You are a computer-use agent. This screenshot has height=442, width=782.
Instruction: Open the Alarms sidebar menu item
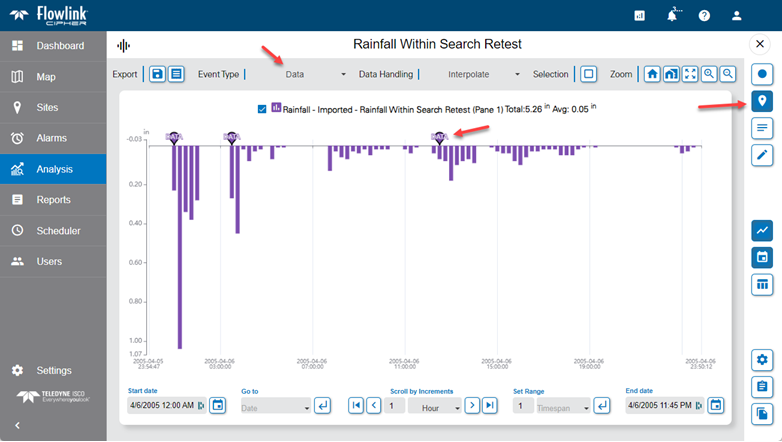[x=53, y=138]
